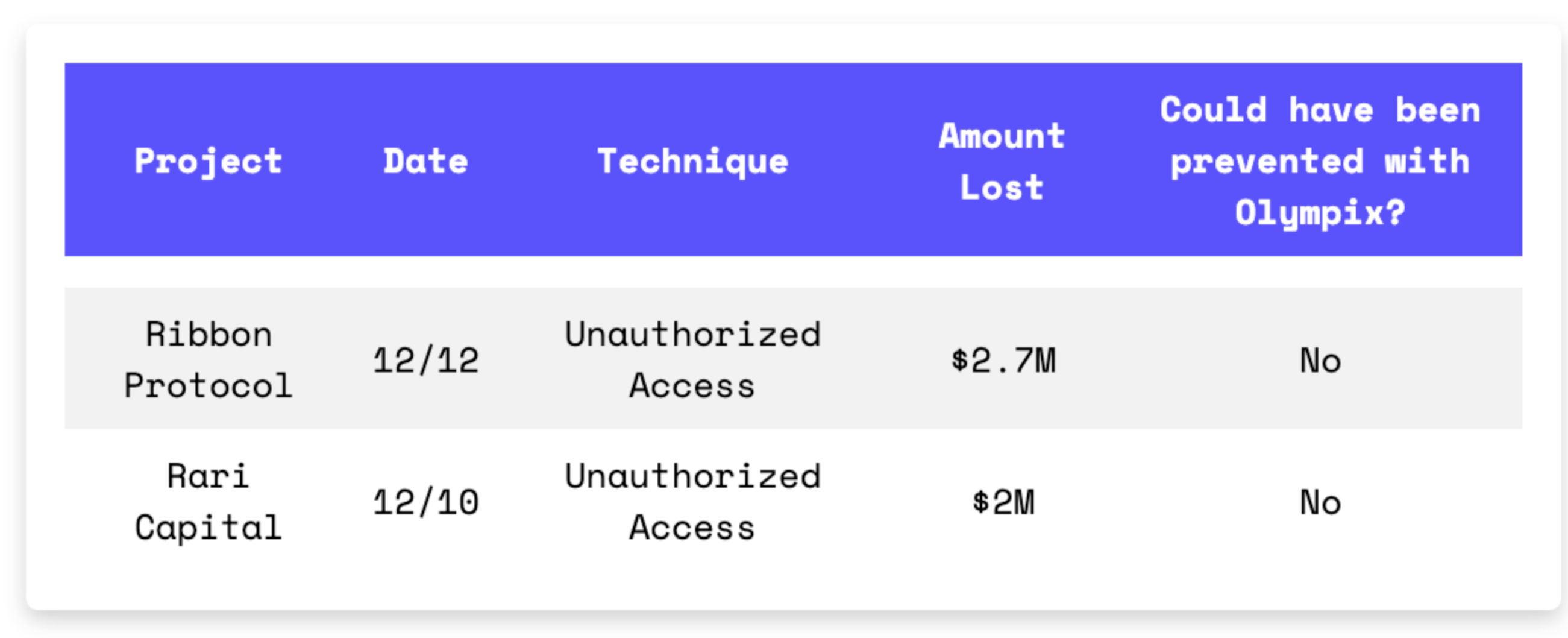Viewport: 1568px width, 638px height.
Task: Click the 12/10 date cell
Action: click(425, 502)
